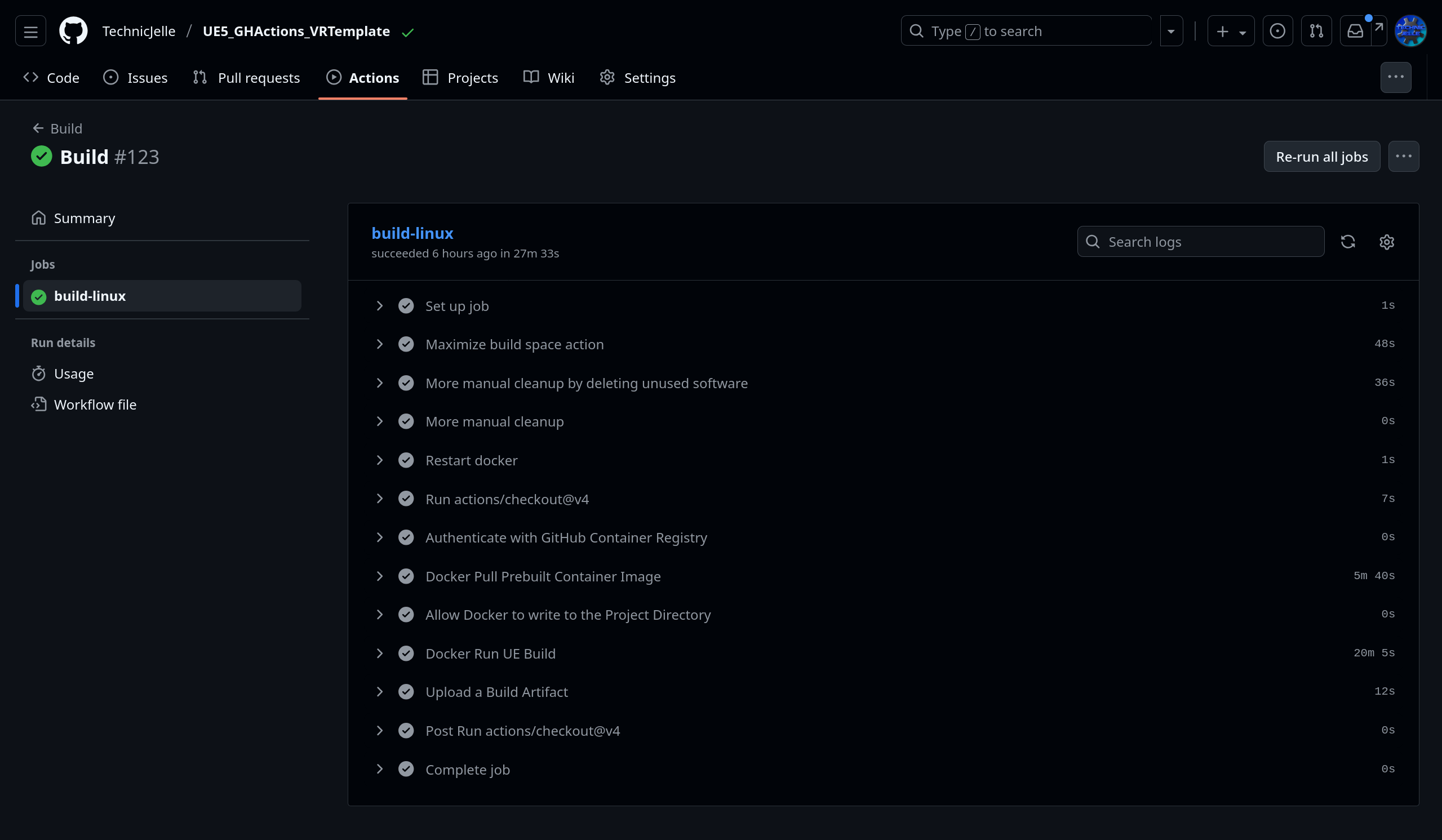Screen dimensions: 1442x840
Task: Expand the Docker Run UE Build step
Action: [x=379, y=654]
